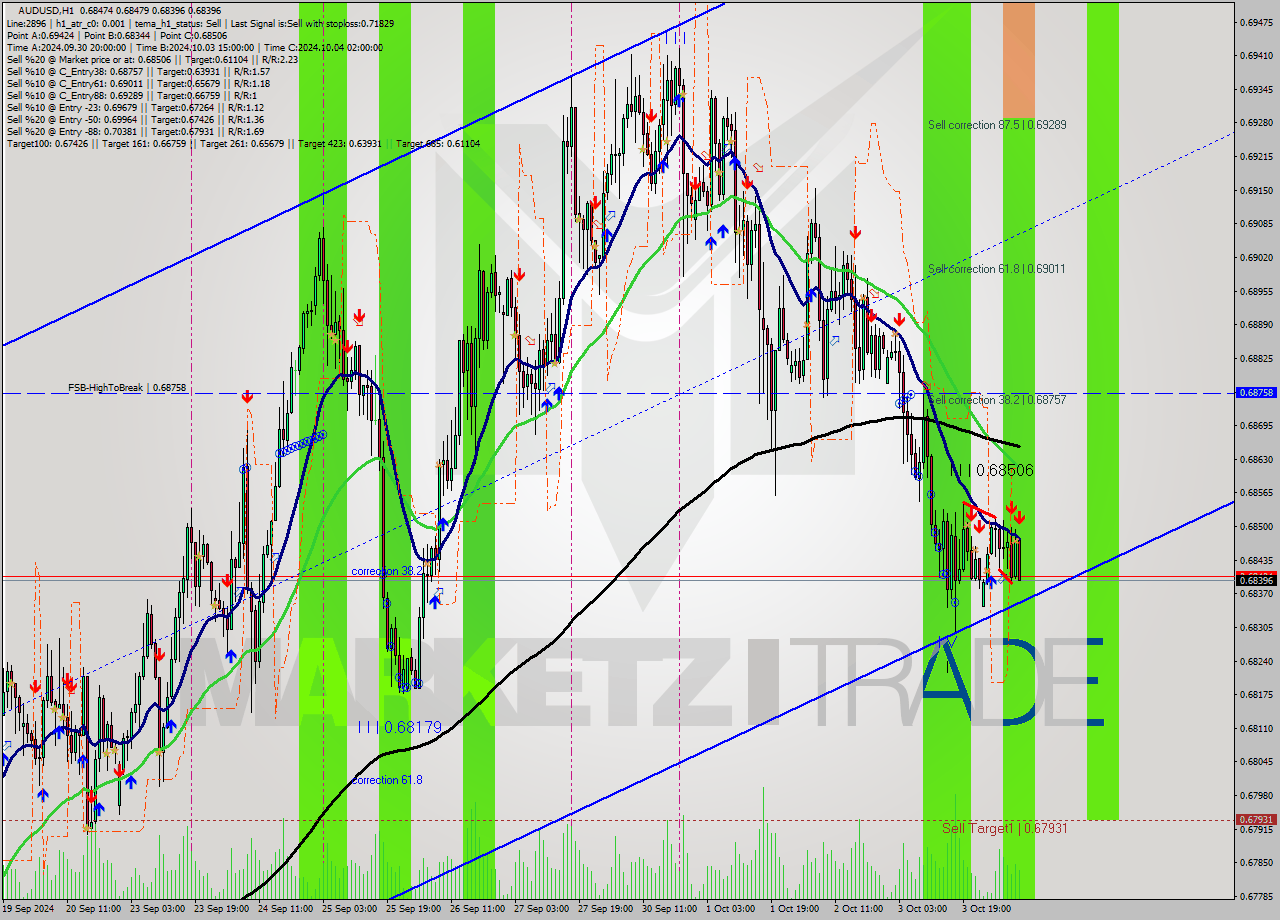This screenshot has height=920, width=1280.
Task: Click the 0.68825 price axis label
Action: tap(1256, 358)
